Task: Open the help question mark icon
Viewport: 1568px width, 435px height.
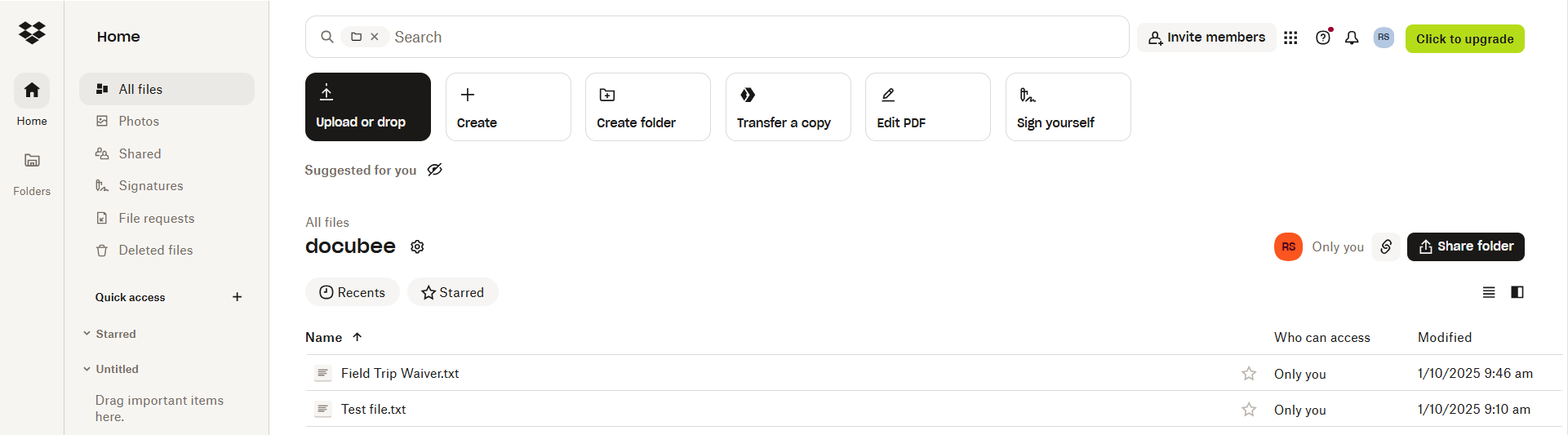Action: click(1323, 38)
